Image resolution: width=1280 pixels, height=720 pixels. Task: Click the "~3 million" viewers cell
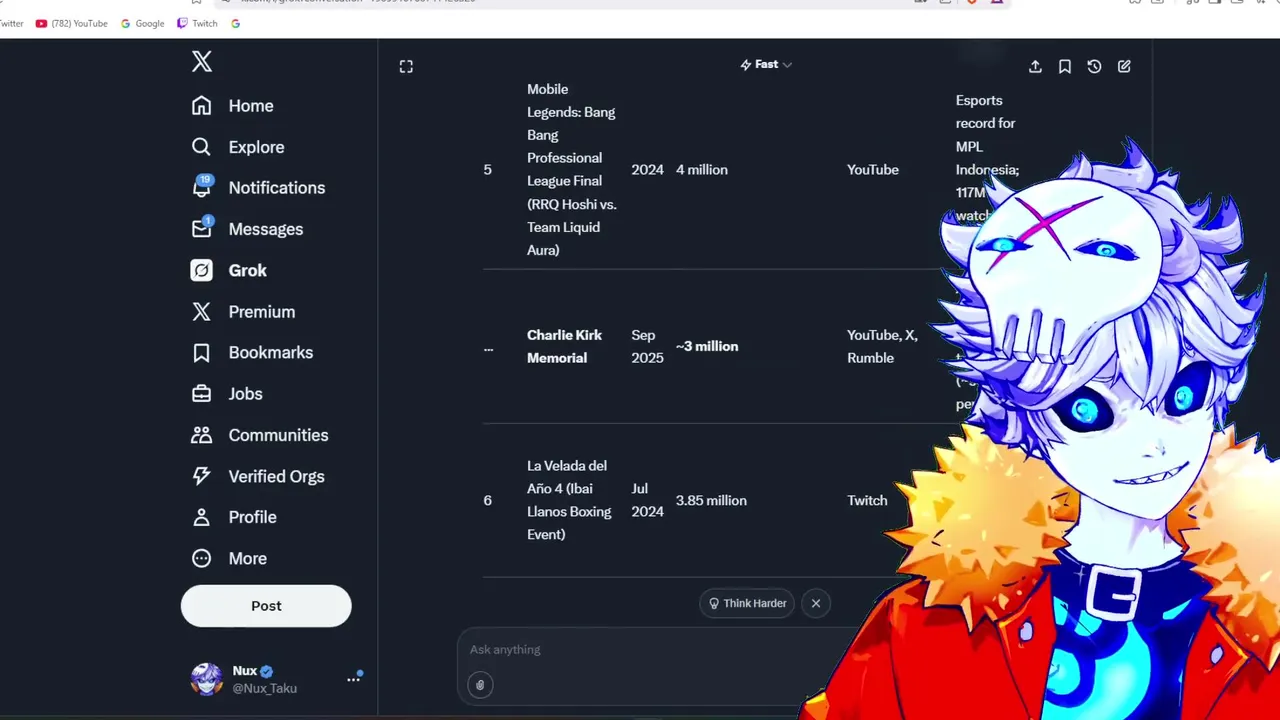pyautogui.click(x=707, y=346)
